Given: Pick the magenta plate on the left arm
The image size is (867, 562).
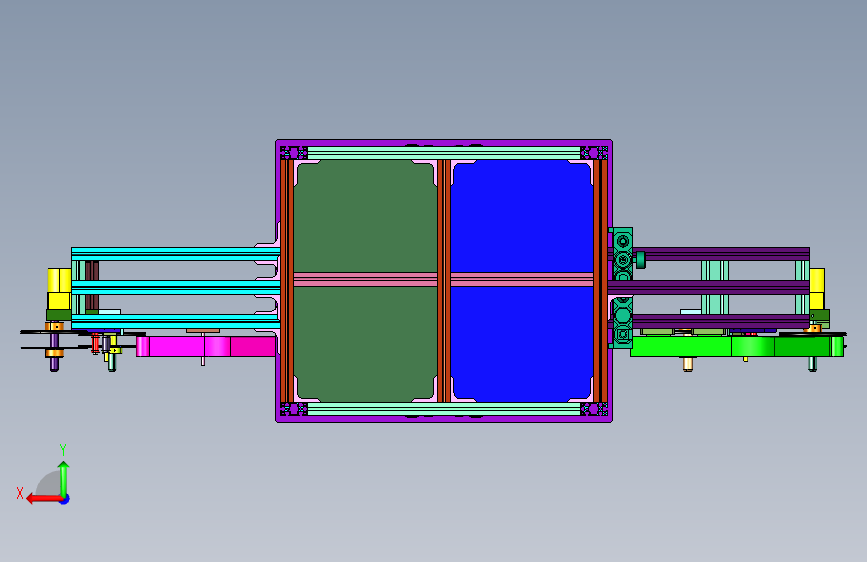Looking at the screenshot, I should (x=206, y=347).
